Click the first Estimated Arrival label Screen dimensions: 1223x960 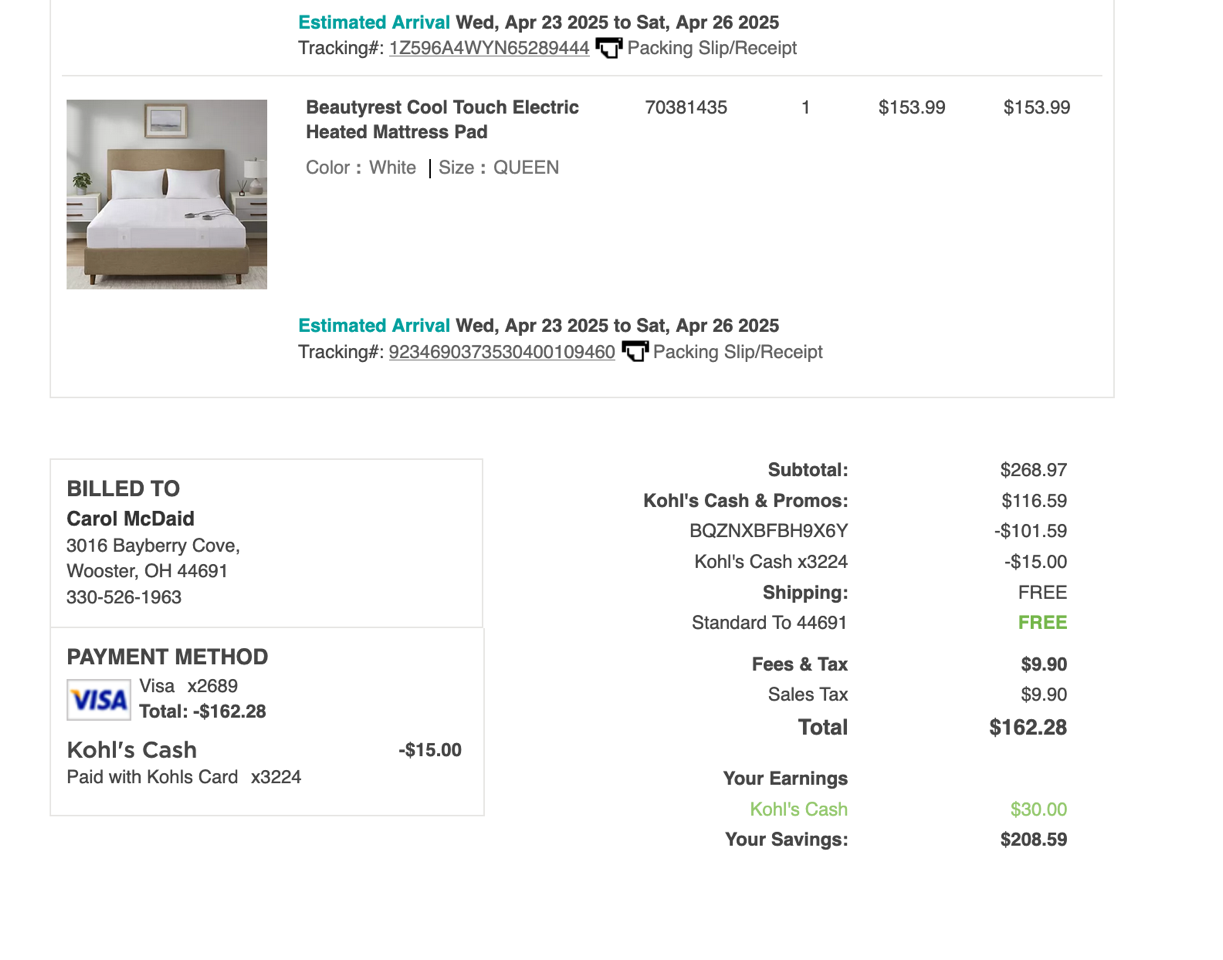point(375,22)
